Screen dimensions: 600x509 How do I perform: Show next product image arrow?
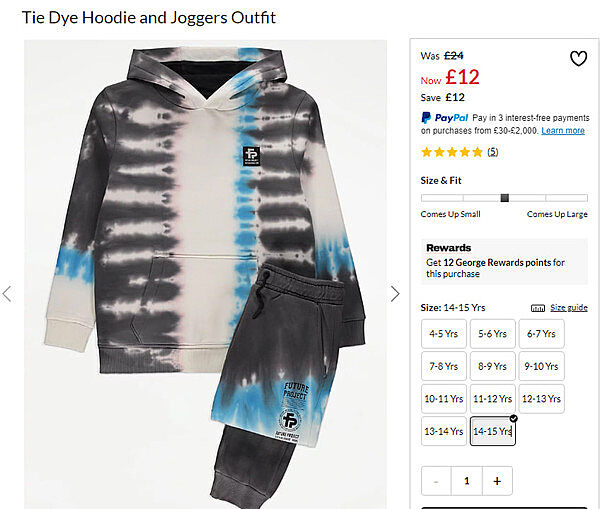pyautogui.click(x=395, y=294)
